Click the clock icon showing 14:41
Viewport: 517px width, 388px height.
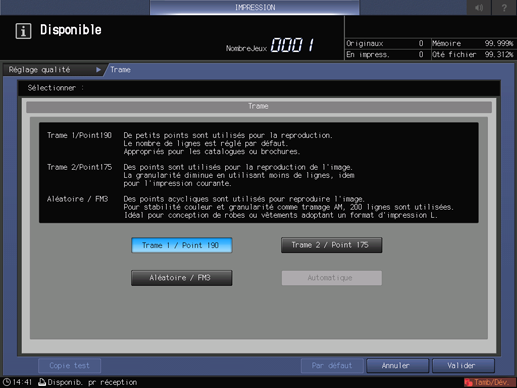(7, 382)
